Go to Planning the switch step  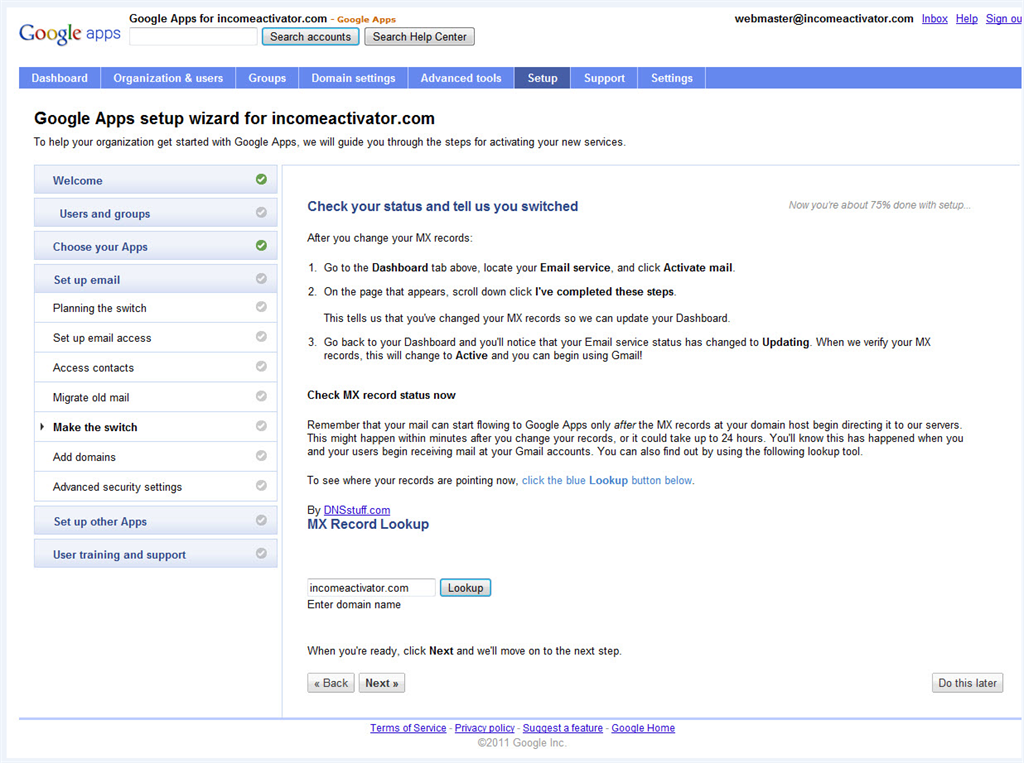click(x=155, y=308)
